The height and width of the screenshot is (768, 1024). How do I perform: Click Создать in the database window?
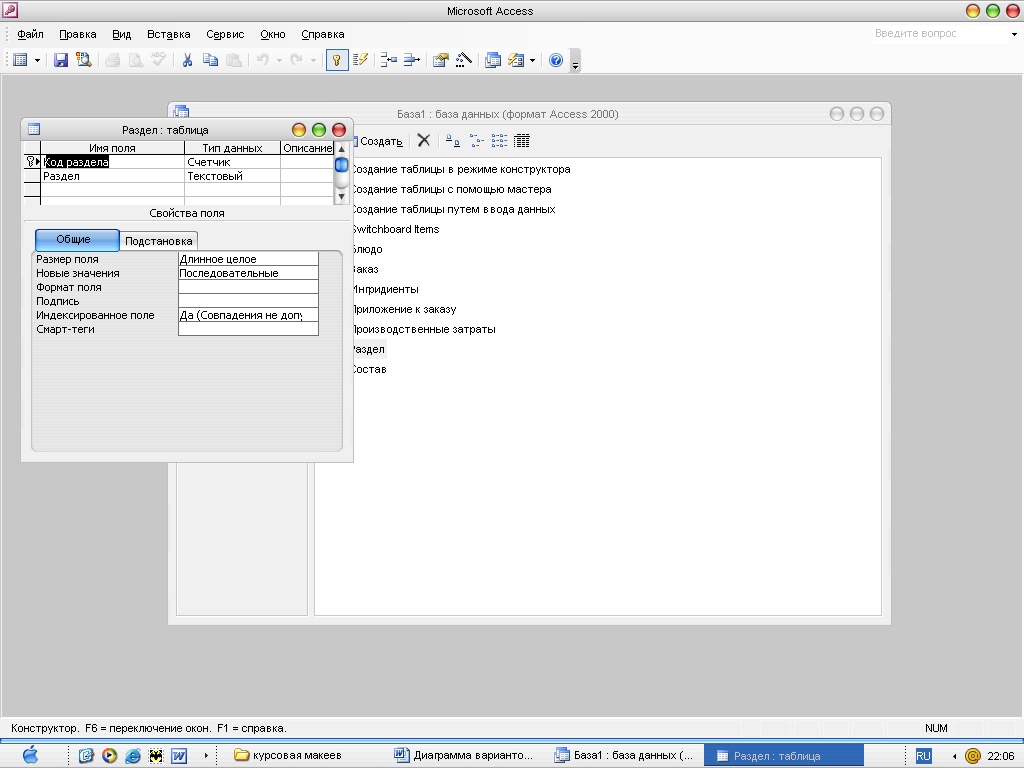(x=377, y=141)
